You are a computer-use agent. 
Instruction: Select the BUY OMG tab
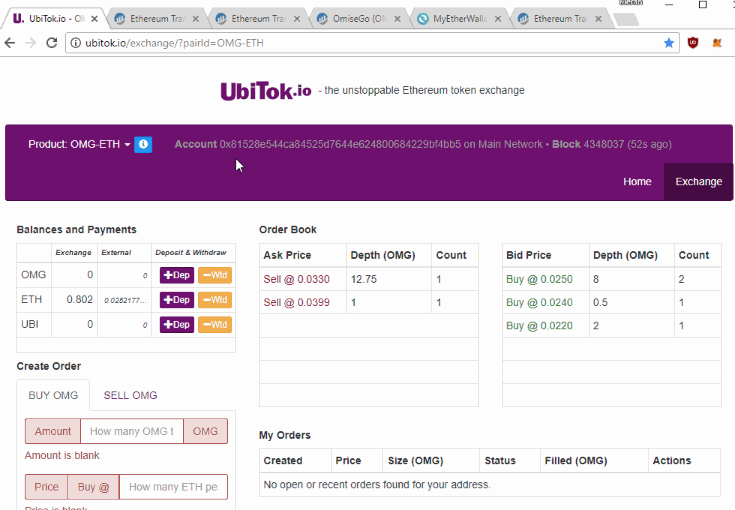pos(53,395)
